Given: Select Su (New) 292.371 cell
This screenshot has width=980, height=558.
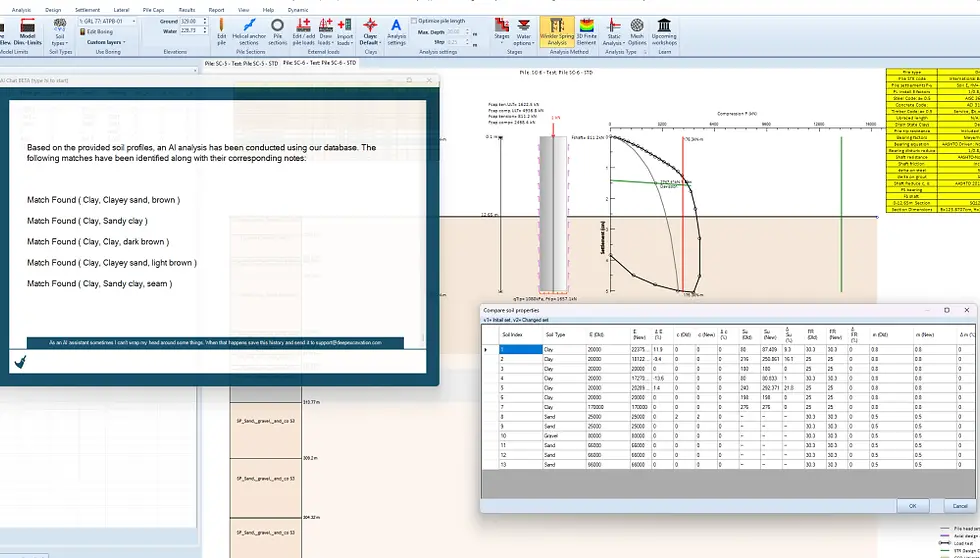Looking at the screenshot, I should point(772,388).
